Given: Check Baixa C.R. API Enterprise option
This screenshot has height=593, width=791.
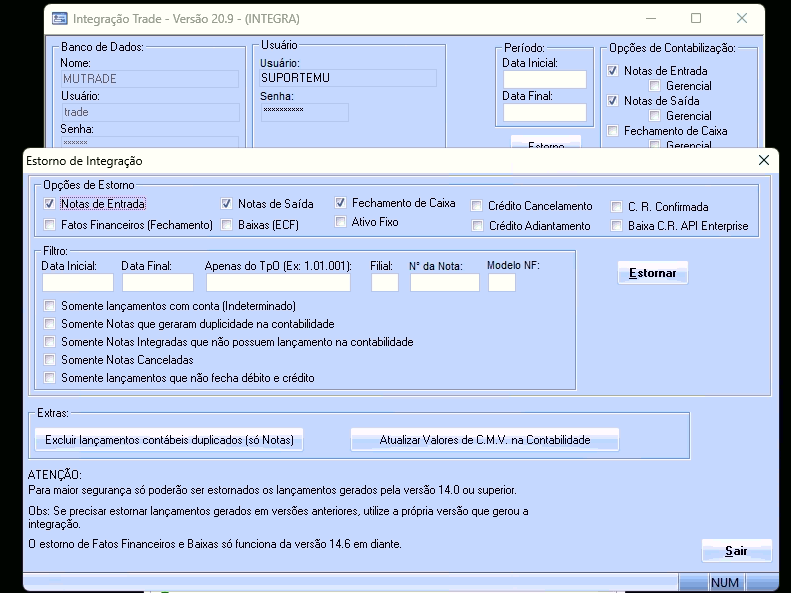Looking at the screenshot, I should pyautogui.click(x=616, y=226).
